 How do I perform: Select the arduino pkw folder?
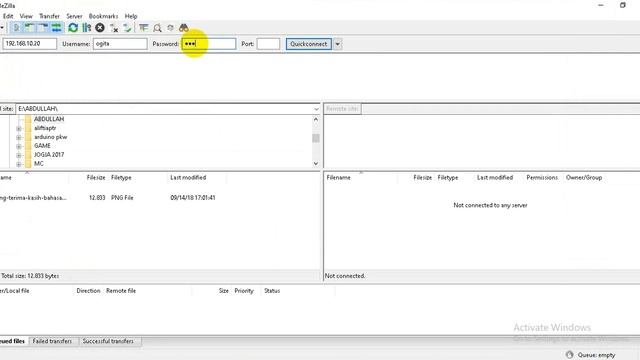pos(51,137)
